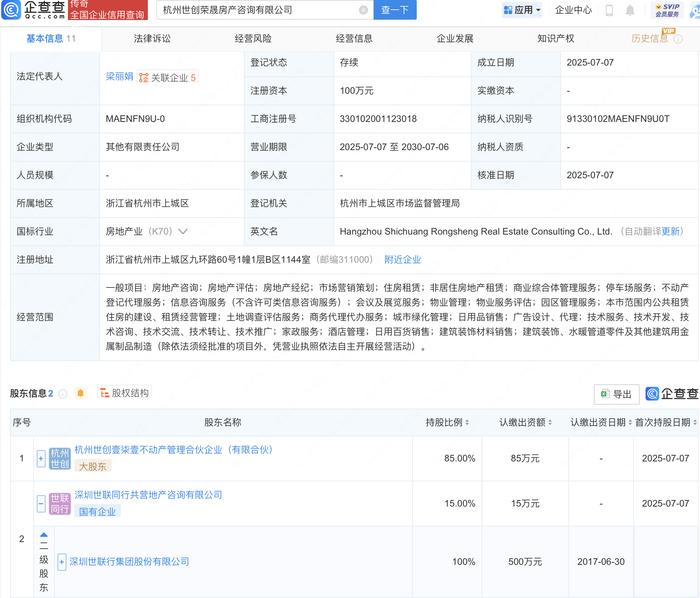700x598 pixels.
Task: Click the orange alert bell beside 股东信息
Action: 80,393
